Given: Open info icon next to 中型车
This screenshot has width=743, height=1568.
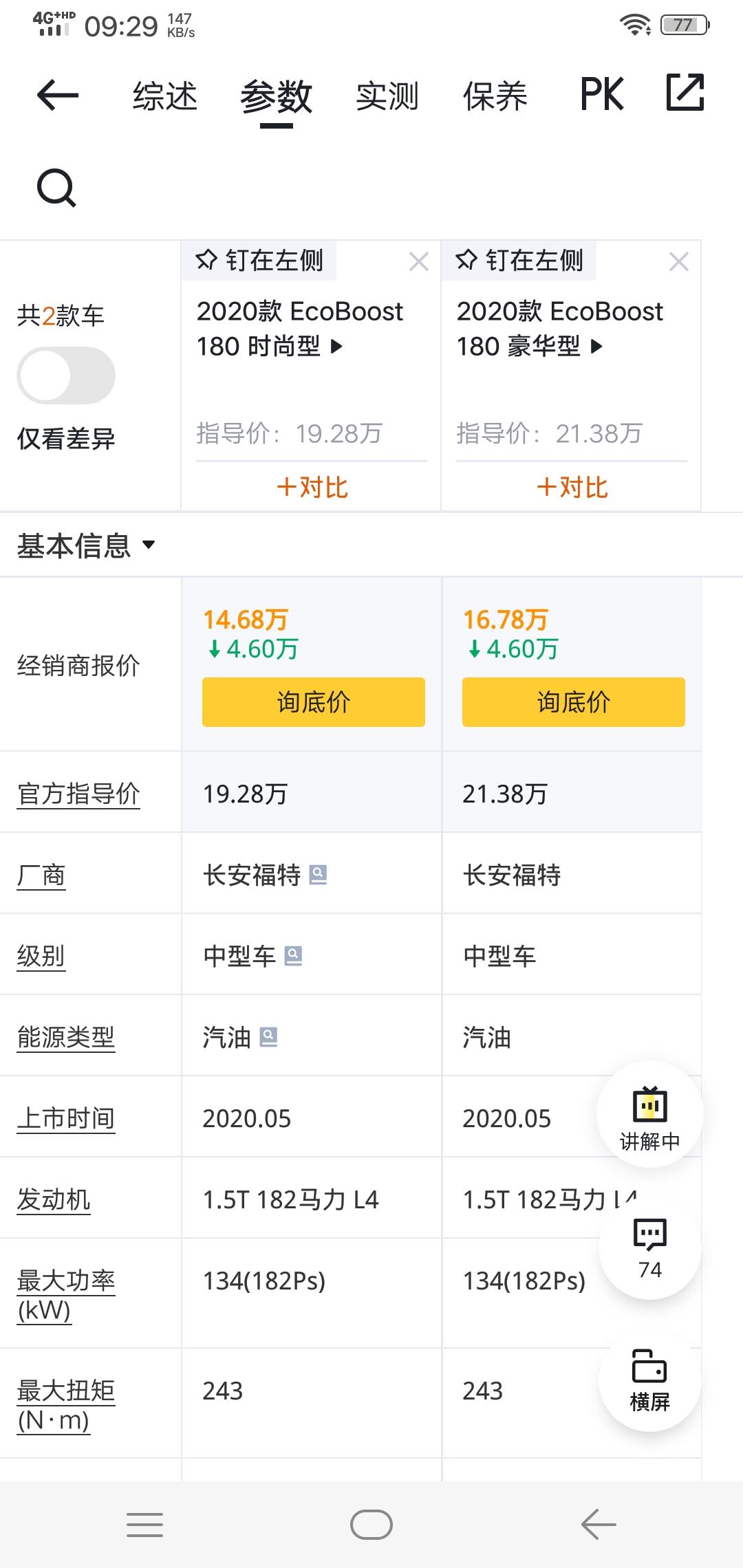Looking at the screenshot, I should click(x=293, y=956).
